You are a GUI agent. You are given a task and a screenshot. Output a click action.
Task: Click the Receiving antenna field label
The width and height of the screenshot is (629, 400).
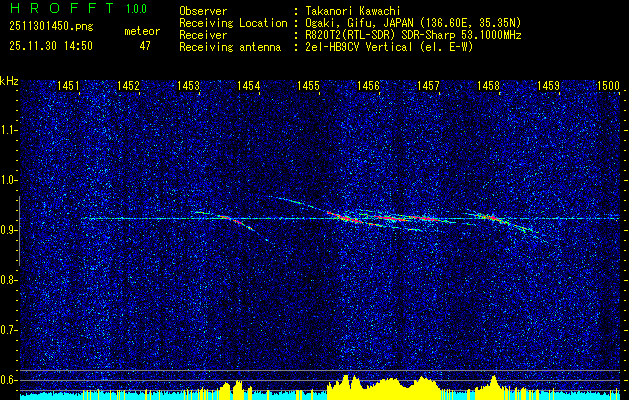pos(230,47)
